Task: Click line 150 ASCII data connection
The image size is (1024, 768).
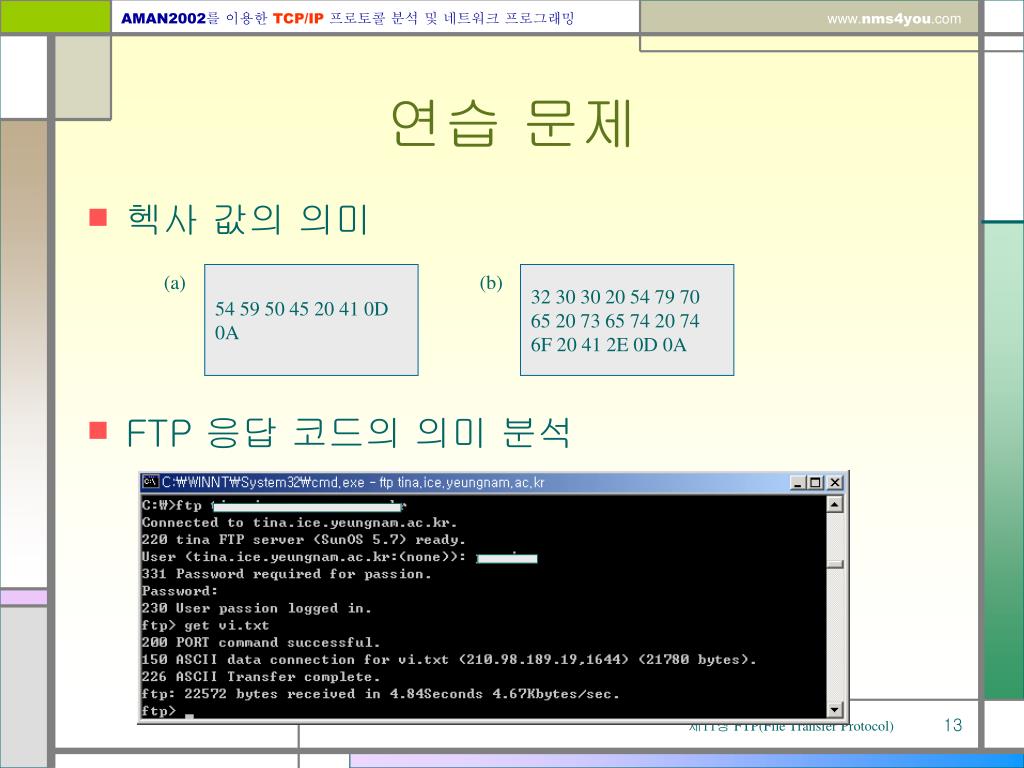Action: 449,660
